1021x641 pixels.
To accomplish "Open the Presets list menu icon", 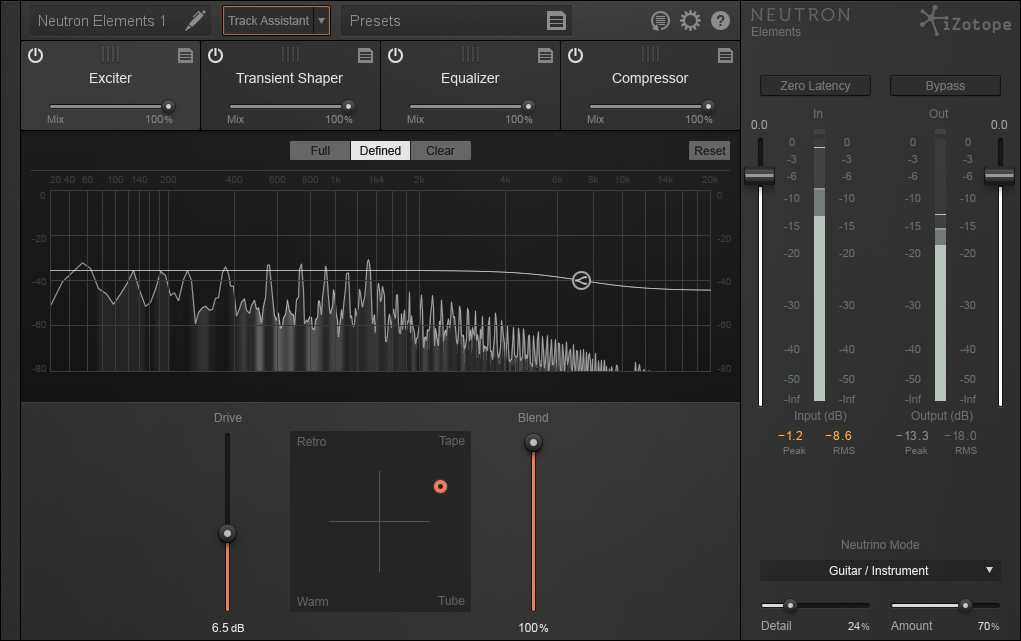I will click(x=556, y=21).
